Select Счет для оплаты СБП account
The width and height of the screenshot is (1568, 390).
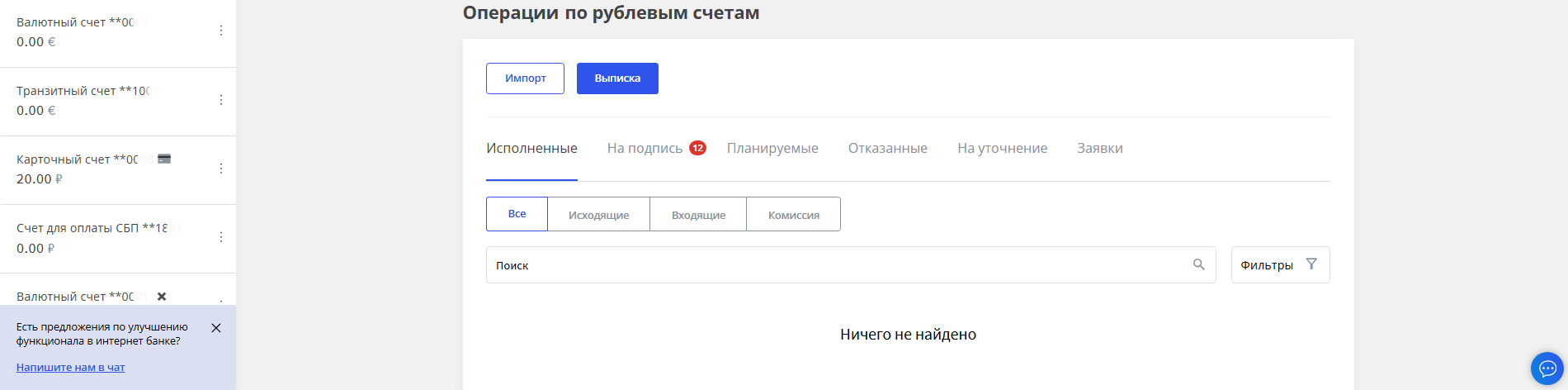[118, 239]
